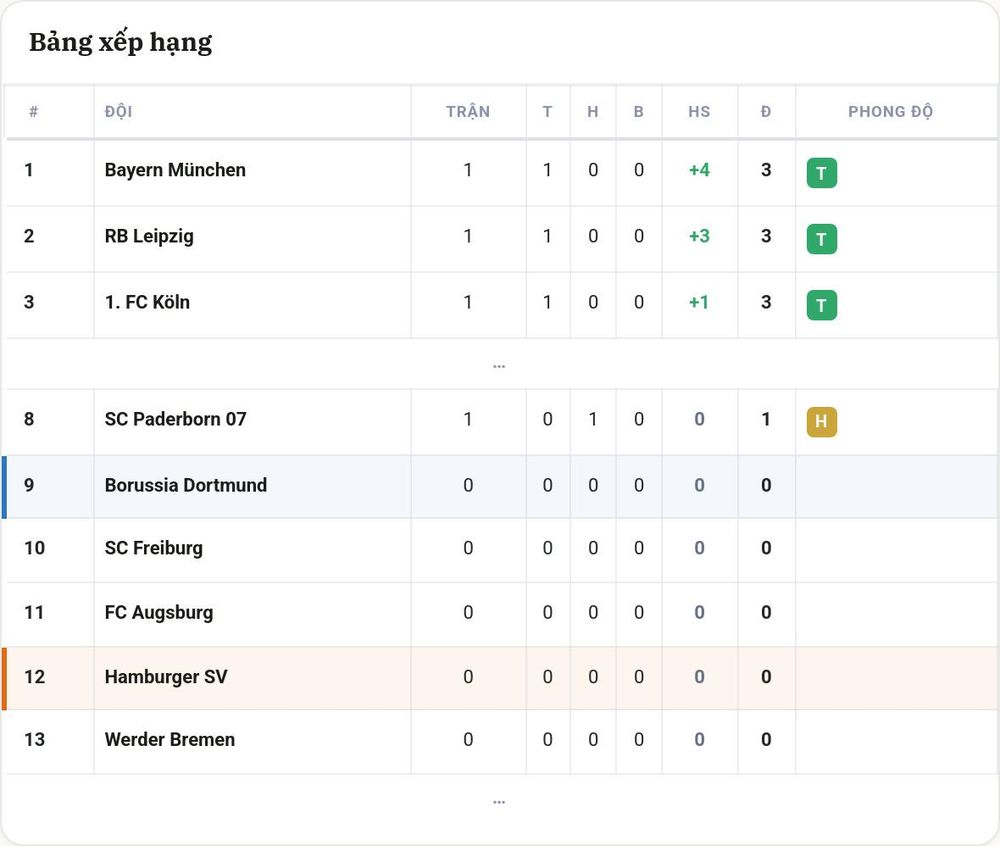Click the PHONG ĐỘ column header
This screenshot has height=846, width=1000.
coord(890,112)
